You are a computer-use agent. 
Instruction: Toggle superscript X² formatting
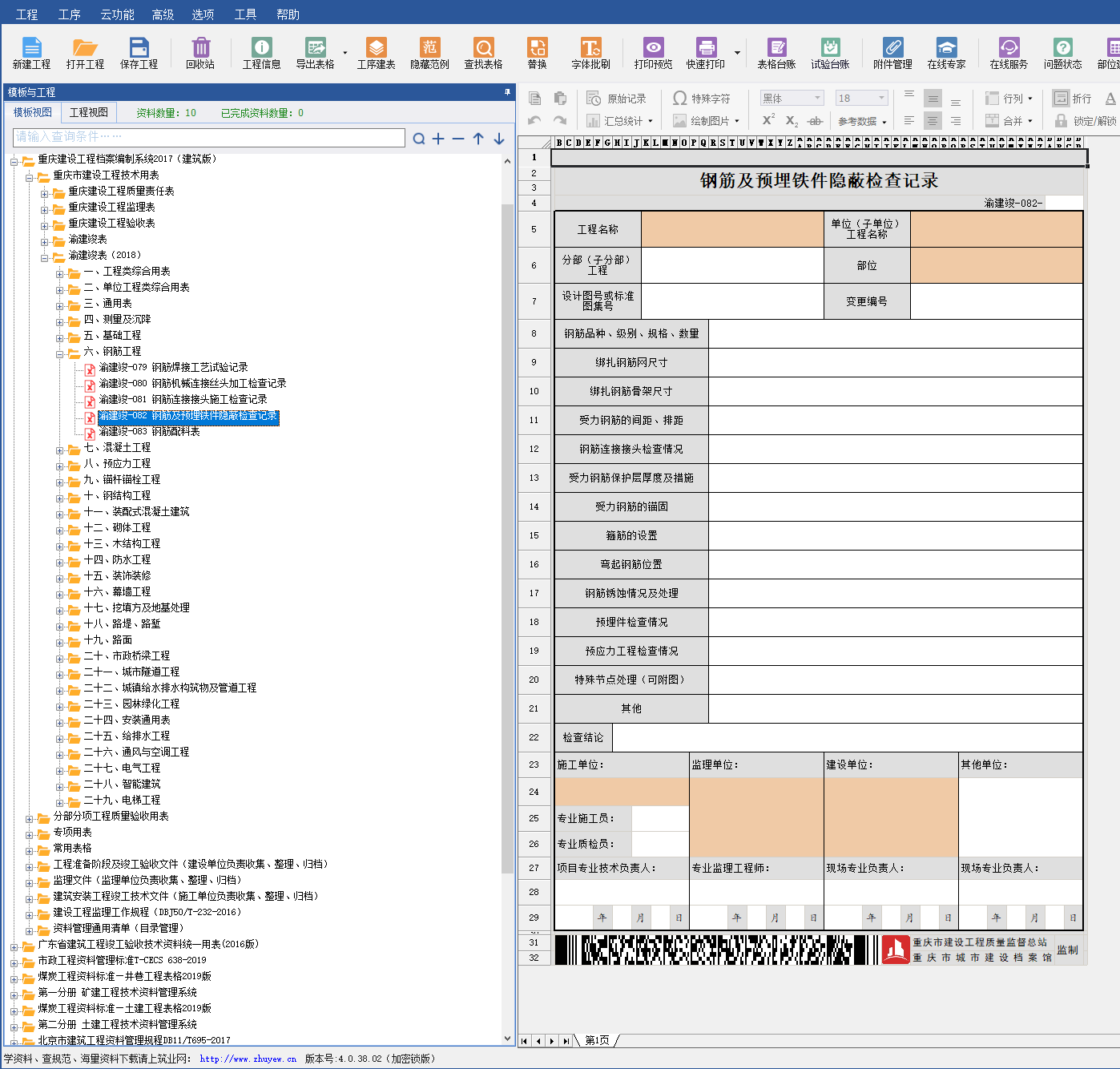pyautogui.click(x=767, y=119)
